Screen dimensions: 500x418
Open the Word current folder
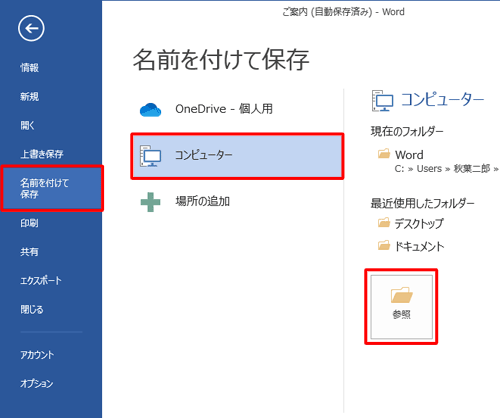coord(409,155)
